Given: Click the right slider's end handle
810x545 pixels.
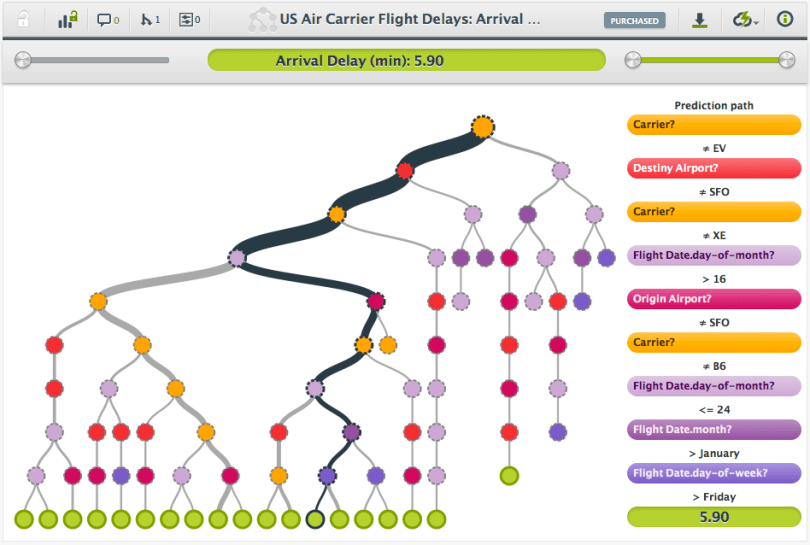Looking at the screenshot, I should coord(787,61).
